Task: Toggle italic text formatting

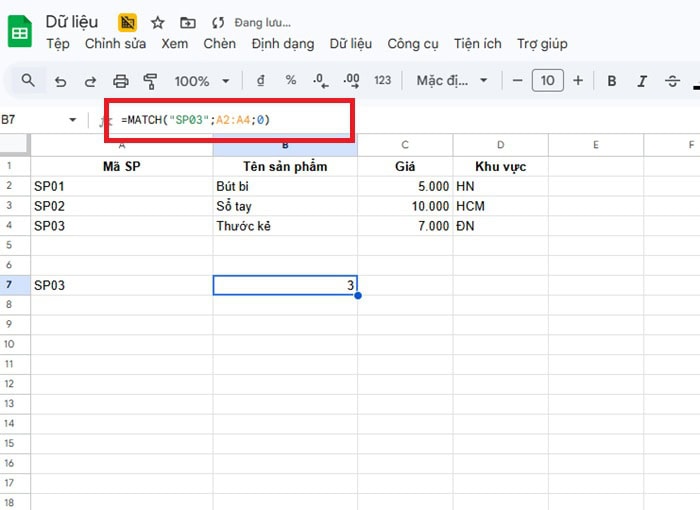Action: [643, 81]
